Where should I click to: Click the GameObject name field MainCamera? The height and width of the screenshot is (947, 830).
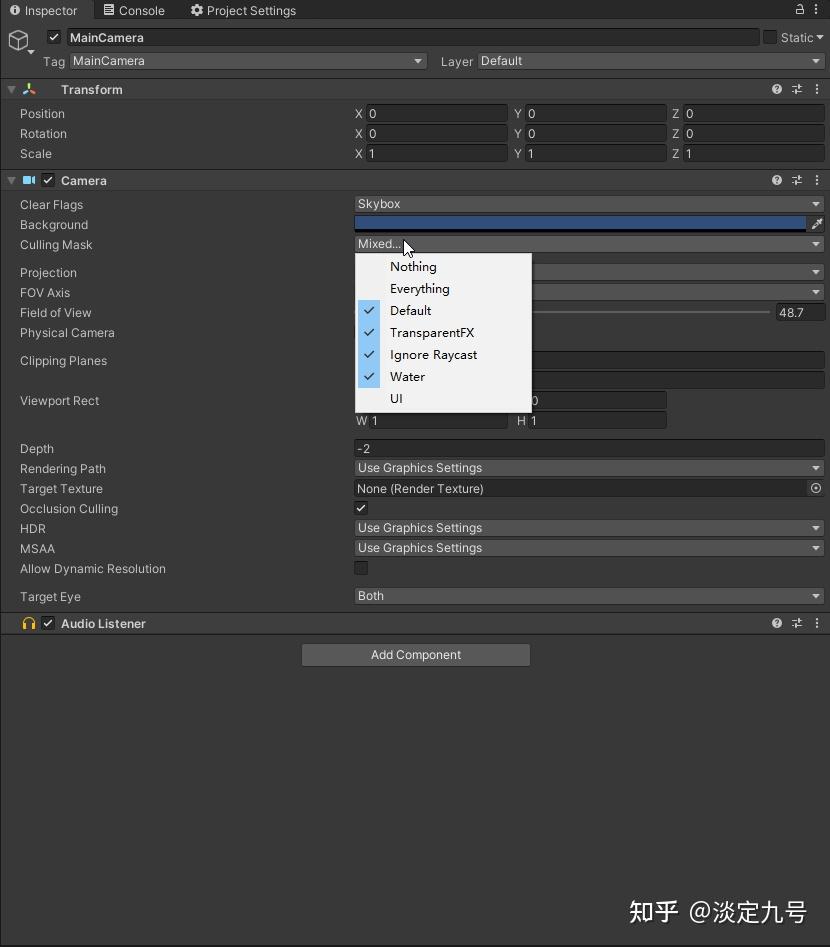(413, 37)
